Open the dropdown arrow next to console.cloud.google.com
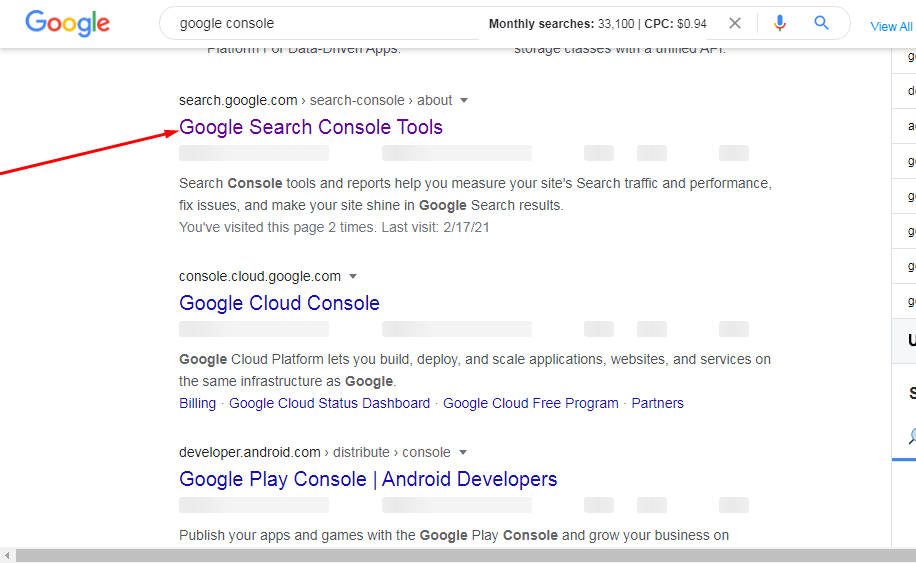916x563 pixels. coord(353,276)
